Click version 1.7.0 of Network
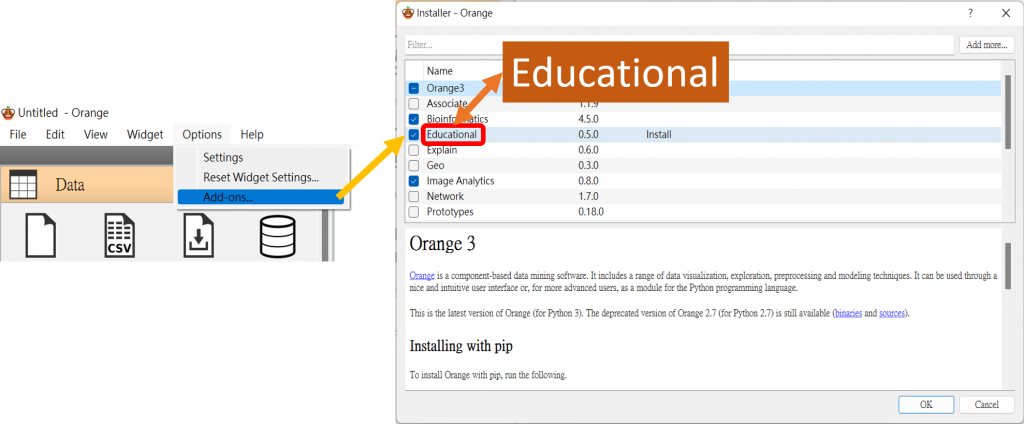Screen dimensions: 1024x424 coord(588,196)
